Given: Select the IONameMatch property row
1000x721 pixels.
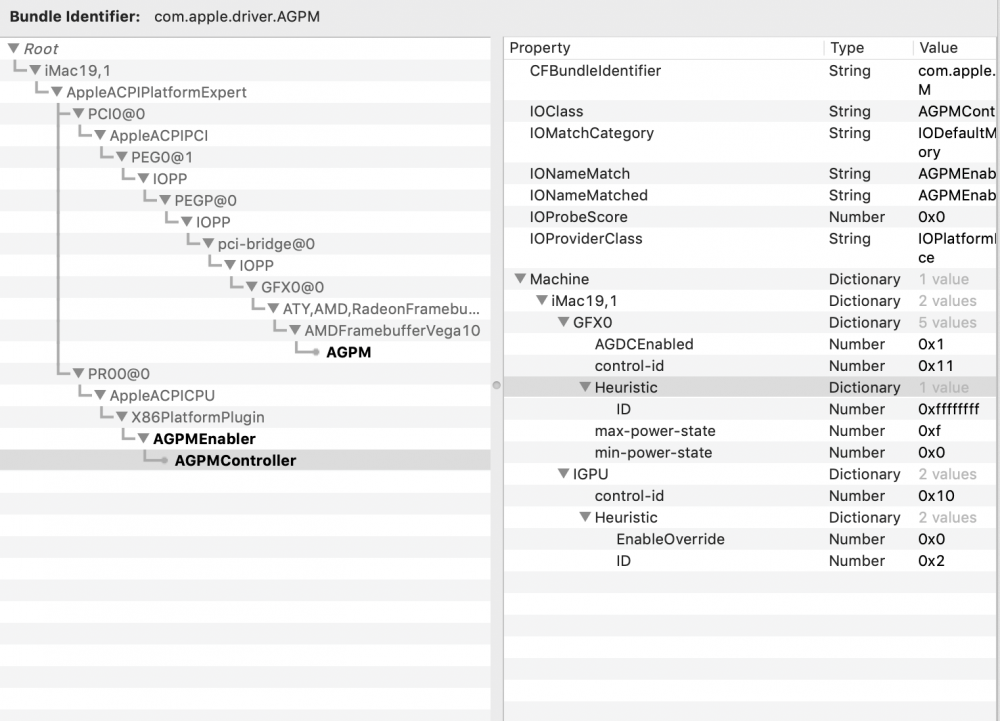Looking at the screenshot, I should click(x=750, y=173).
